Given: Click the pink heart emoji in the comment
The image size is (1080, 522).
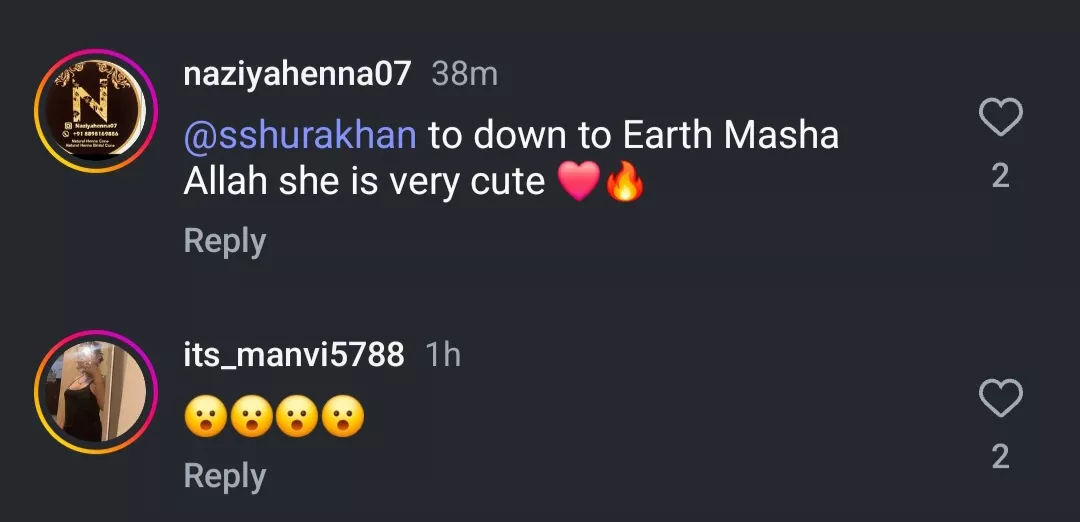Looking at the screenshot, I should point(578,183).
